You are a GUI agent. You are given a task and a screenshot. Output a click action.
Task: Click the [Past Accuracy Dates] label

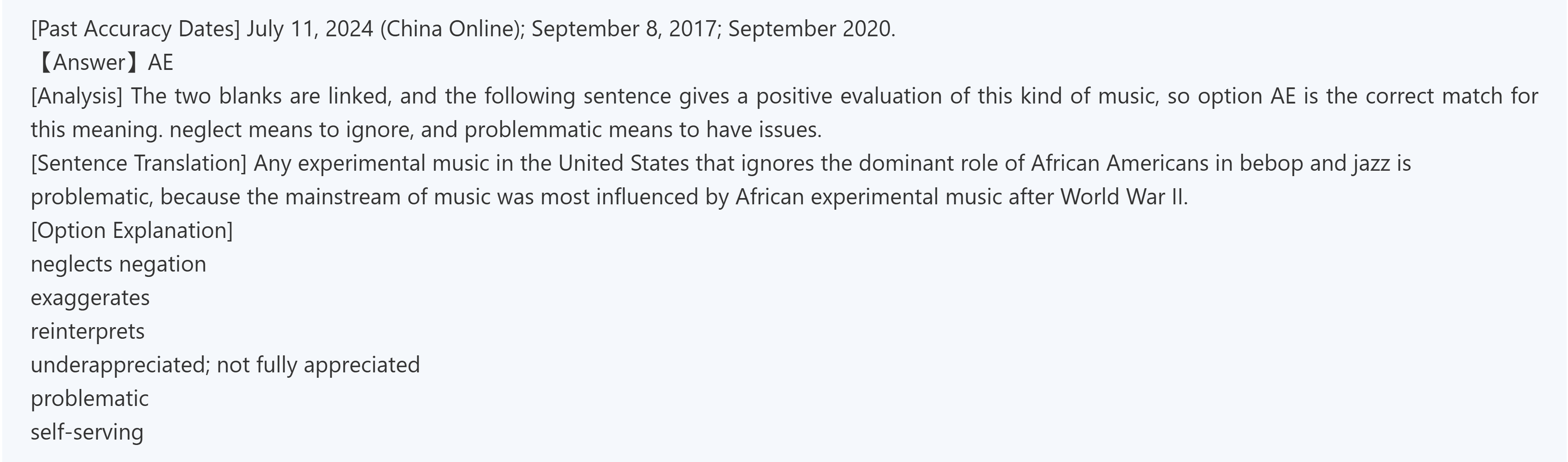pos(135,29)
